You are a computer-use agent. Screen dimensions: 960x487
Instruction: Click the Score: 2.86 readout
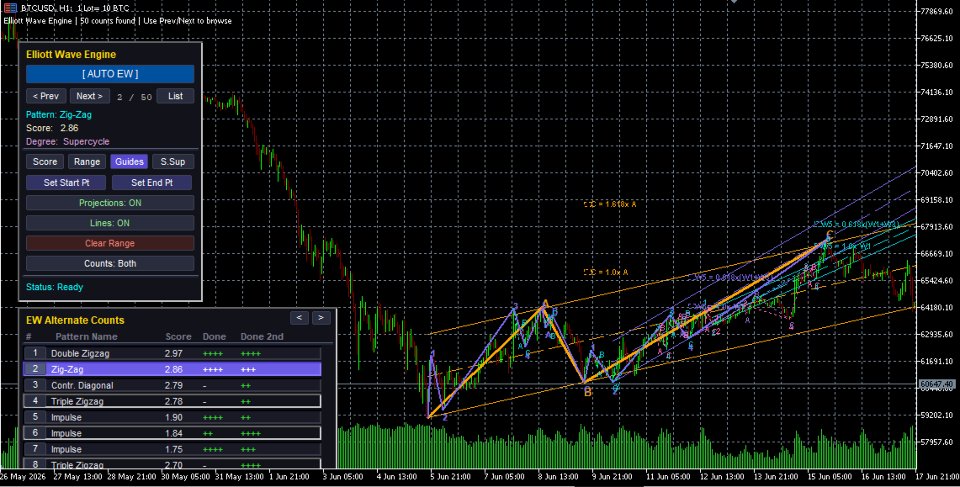tap(52, 128)
